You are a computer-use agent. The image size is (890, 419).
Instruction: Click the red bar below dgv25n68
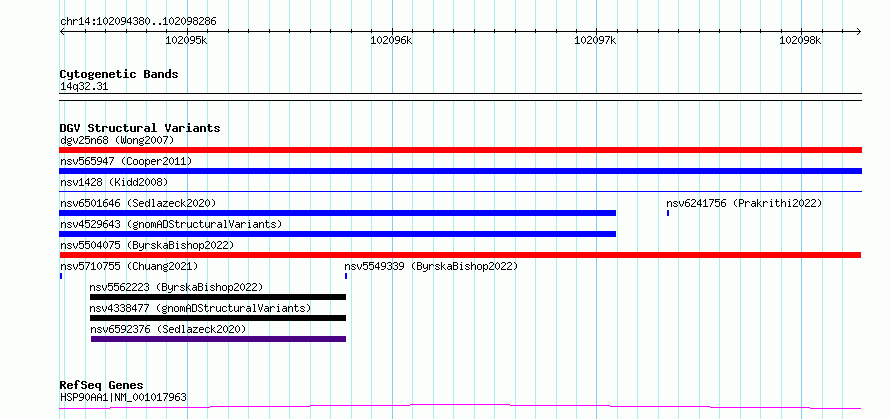click(x=460, y=150)
